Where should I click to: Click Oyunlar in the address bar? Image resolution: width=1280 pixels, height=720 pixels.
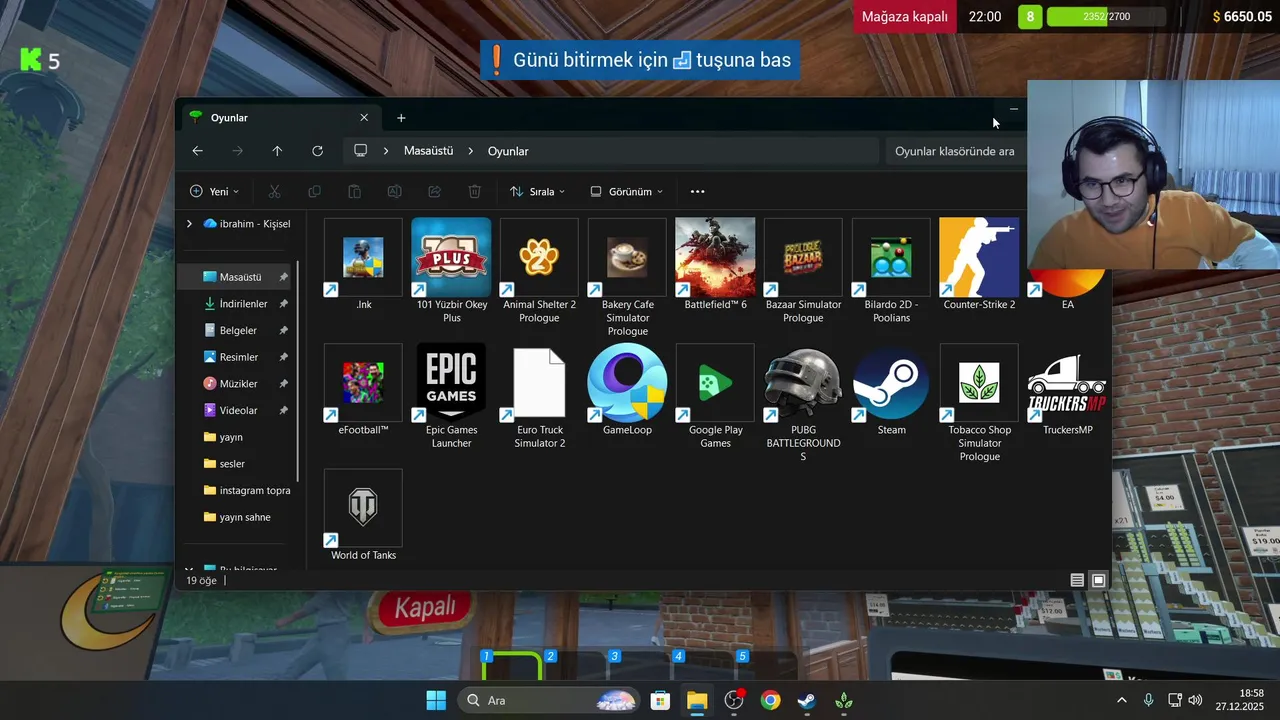[508, 151]
